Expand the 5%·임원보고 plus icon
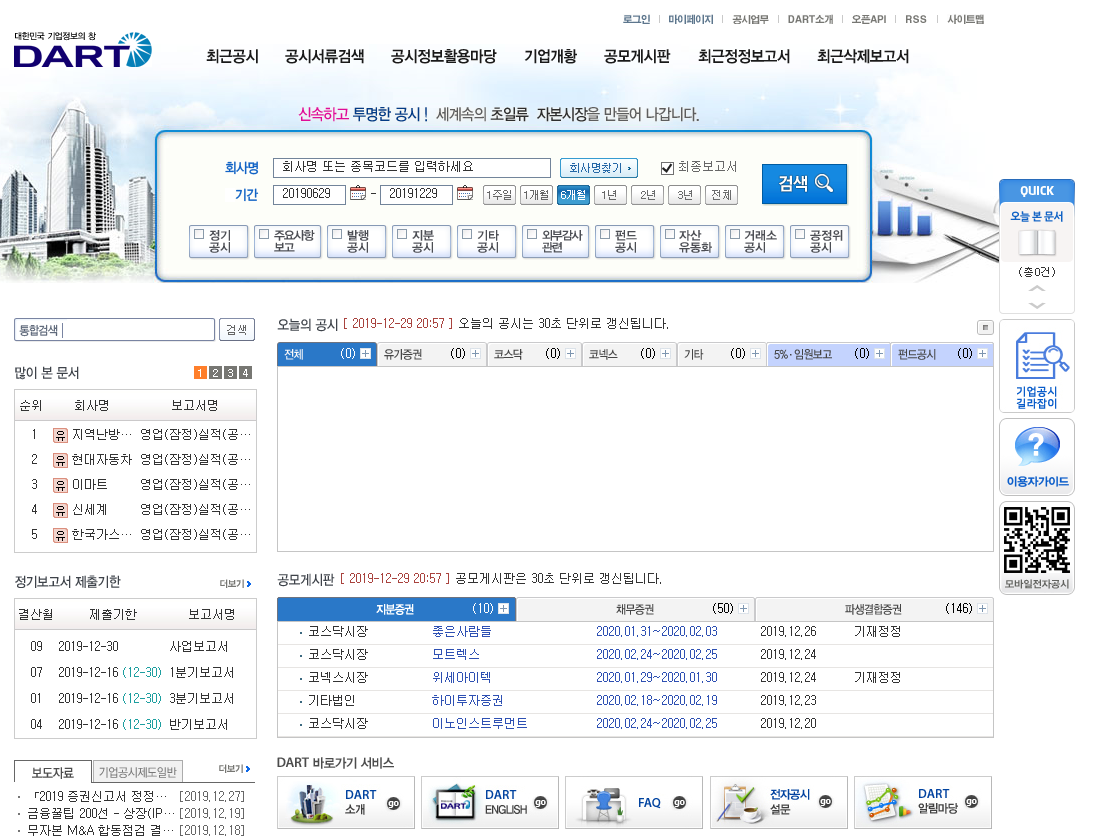Image resolution: width=1103 pixels, height=840 pixels. click(879, 354)
